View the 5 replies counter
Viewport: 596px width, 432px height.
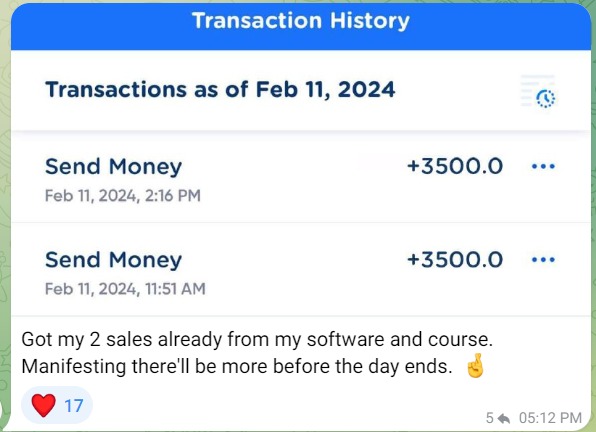[x=490, y=418]
